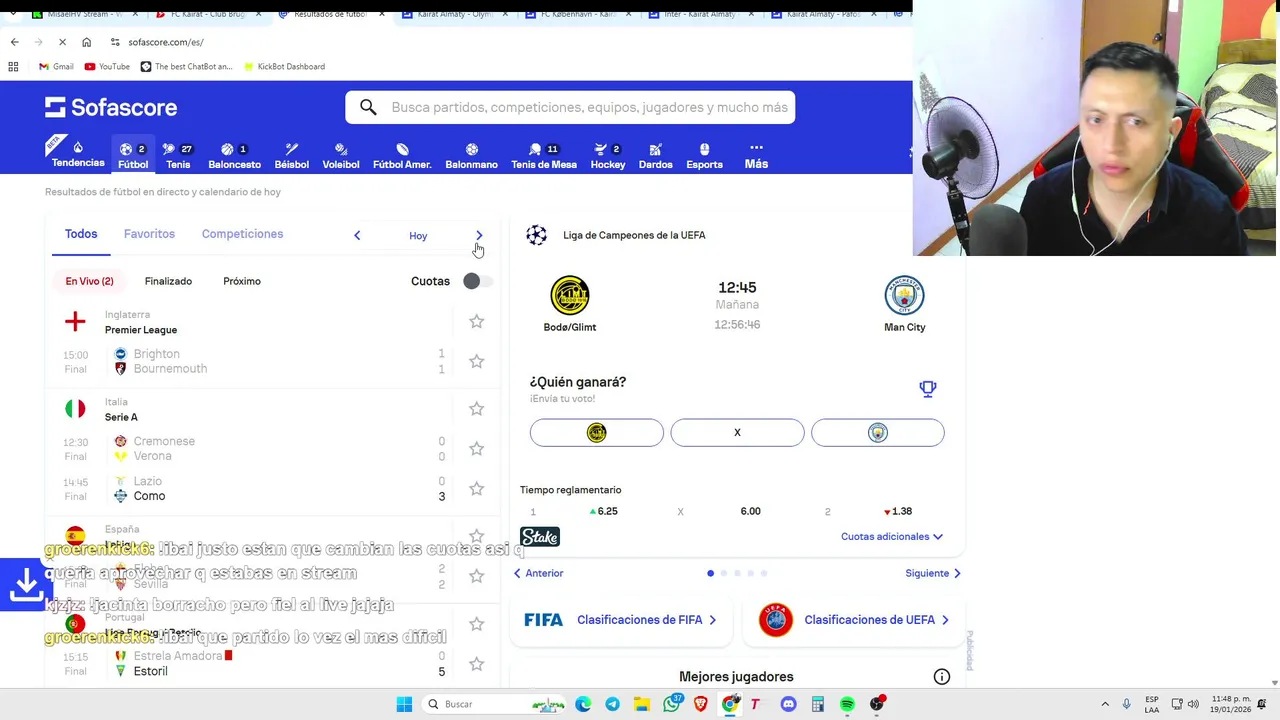Viewport: 1280px width, 720px height.
Task: Click the Man City team crest
Action: tap(904, 296)
